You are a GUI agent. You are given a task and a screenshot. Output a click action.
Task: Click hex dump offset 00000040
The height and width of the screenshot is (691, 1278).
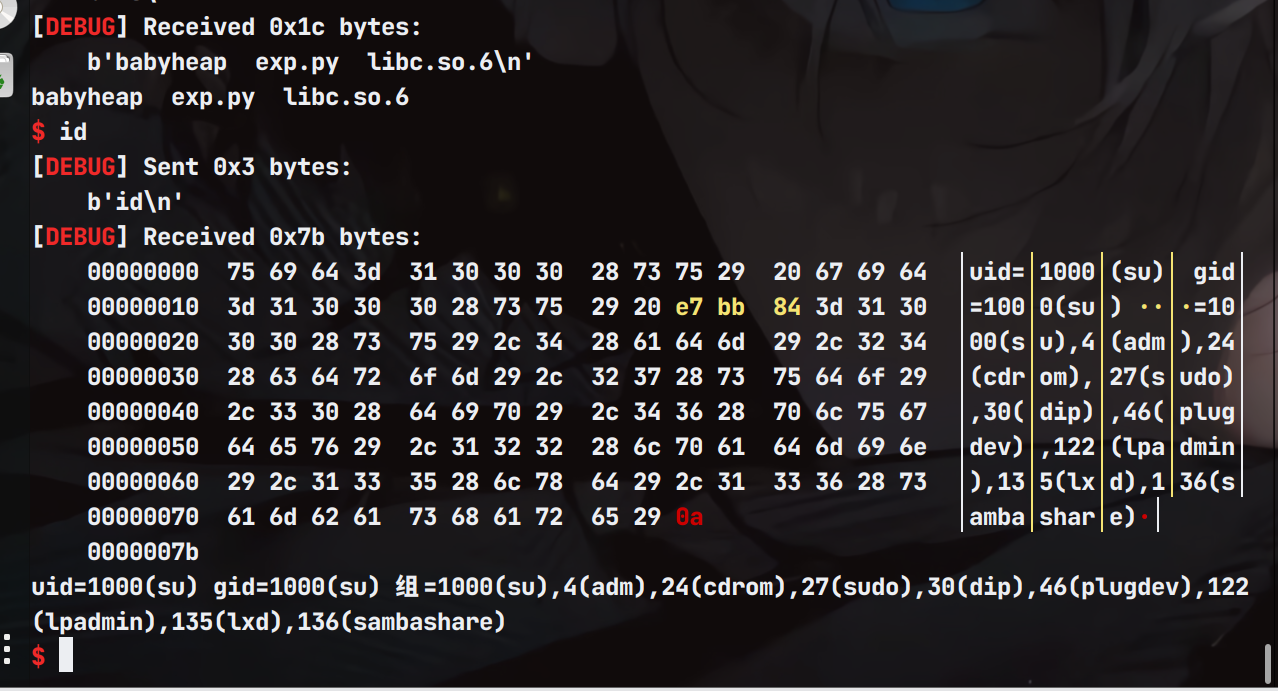coord(143,412)
